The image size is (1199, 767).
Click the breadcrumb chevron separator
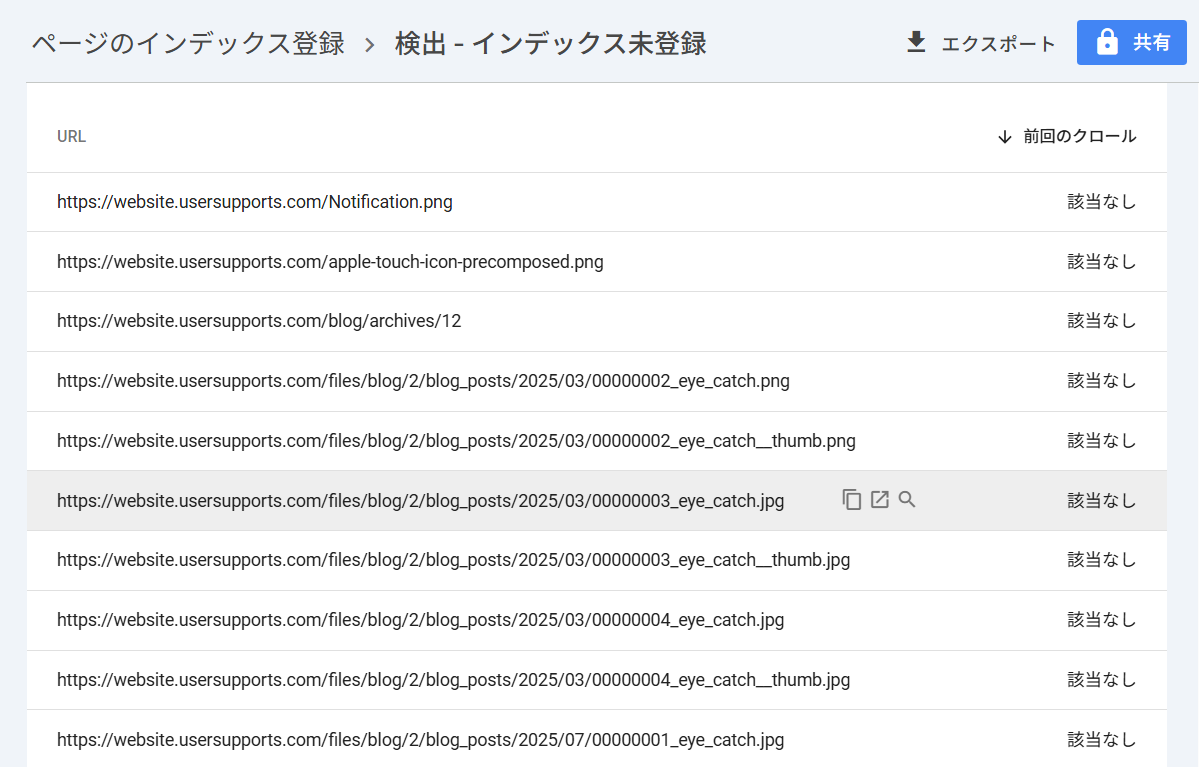pos(370,44)
